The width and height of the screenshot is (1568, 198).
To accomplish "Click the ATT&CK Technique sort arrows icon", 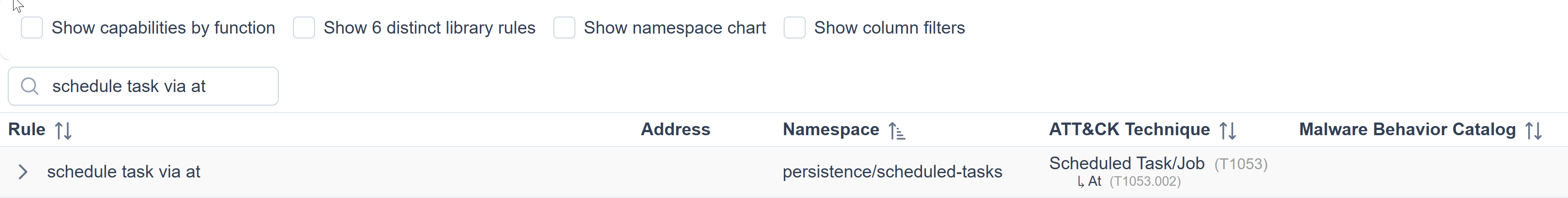I will [1228, 130].
